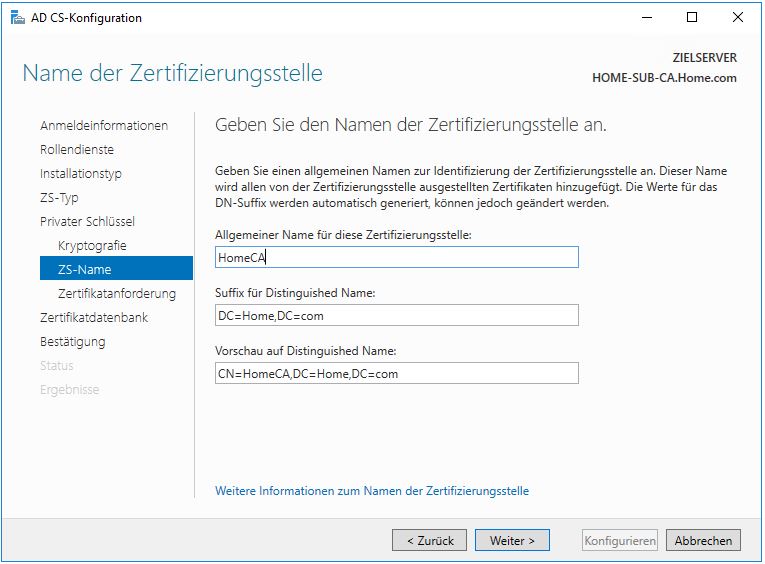Open the Kryptografie sub-step
Screen dimensions: 765x564
tap(92, 246)
